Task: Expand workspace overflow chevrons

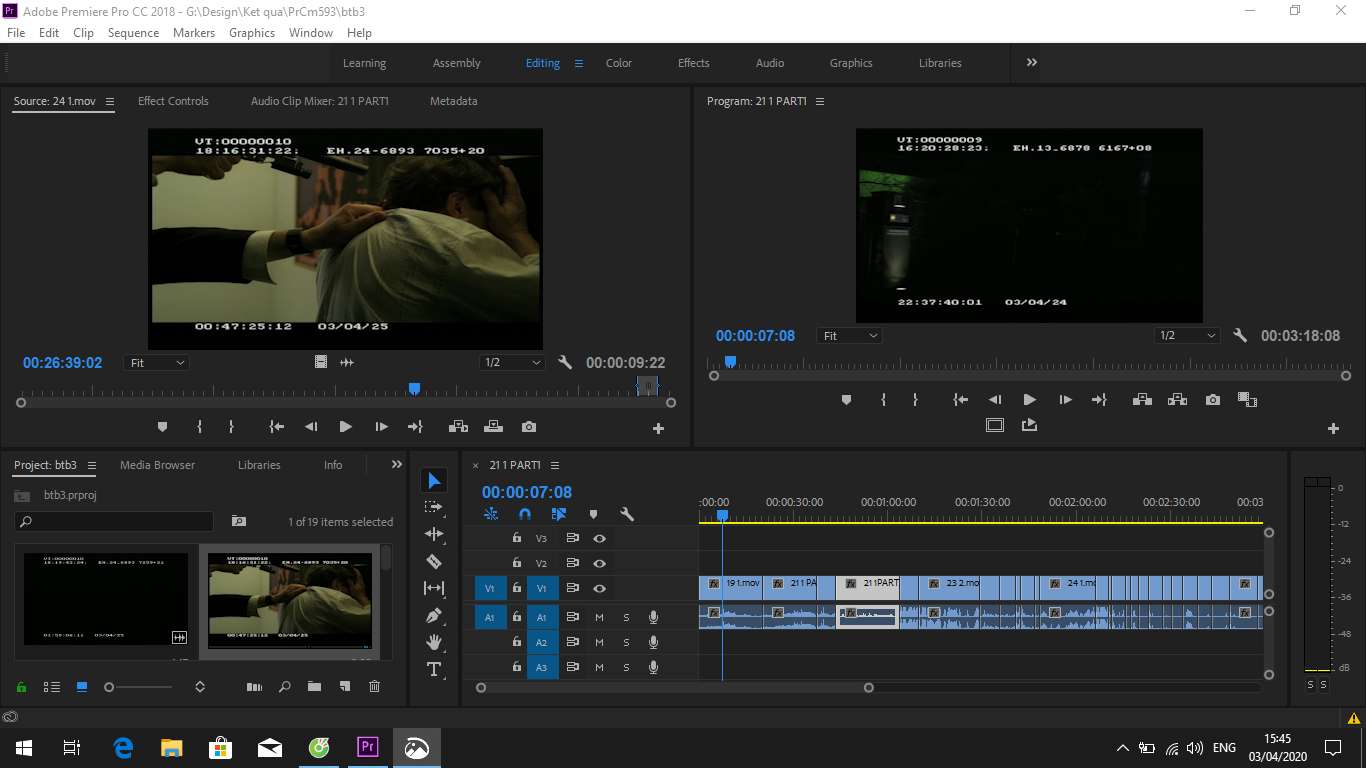Action: (1031, 62)
